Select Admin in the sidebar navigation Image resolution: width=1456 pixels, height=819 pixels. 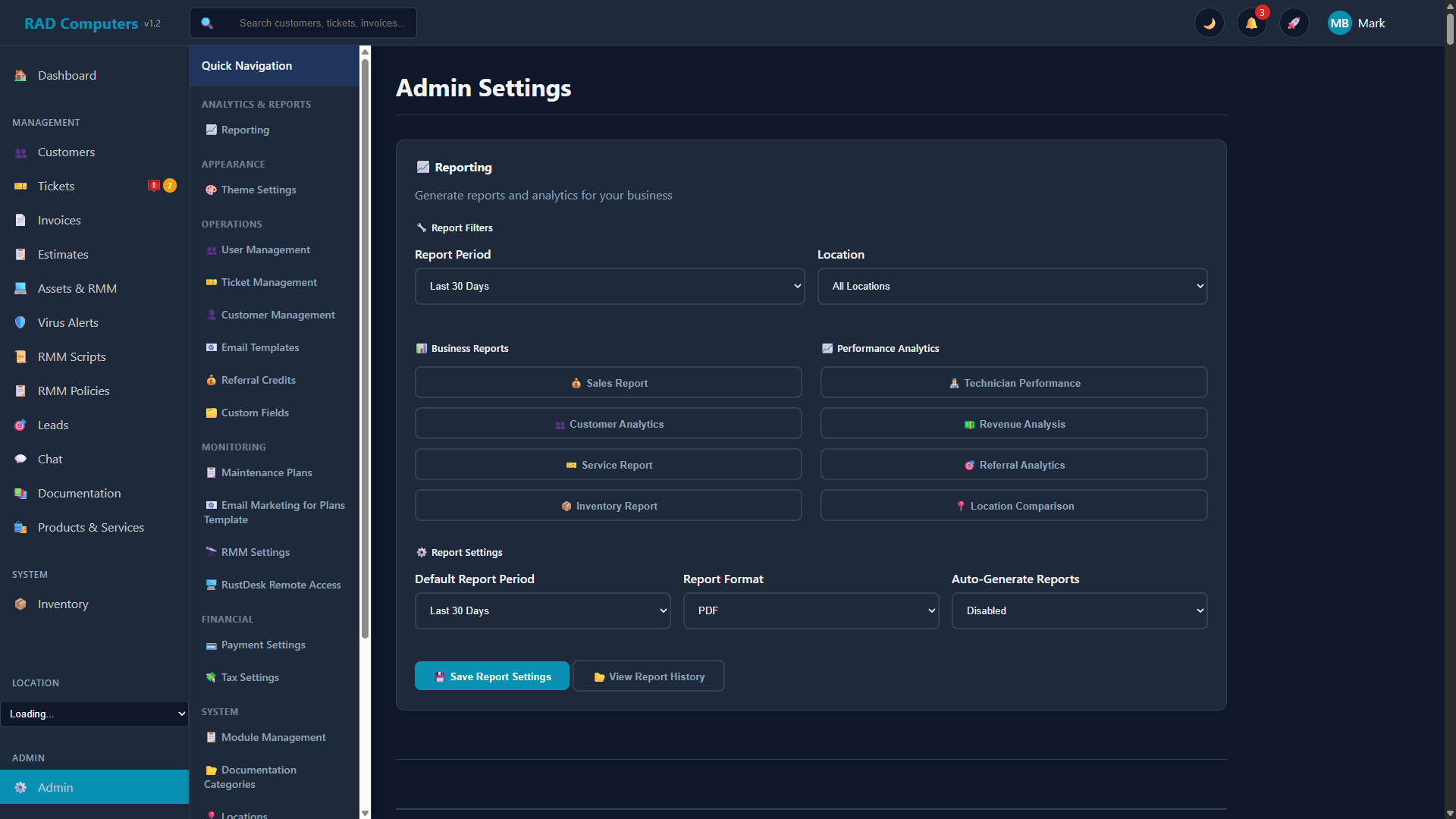[x=55, y=787]
